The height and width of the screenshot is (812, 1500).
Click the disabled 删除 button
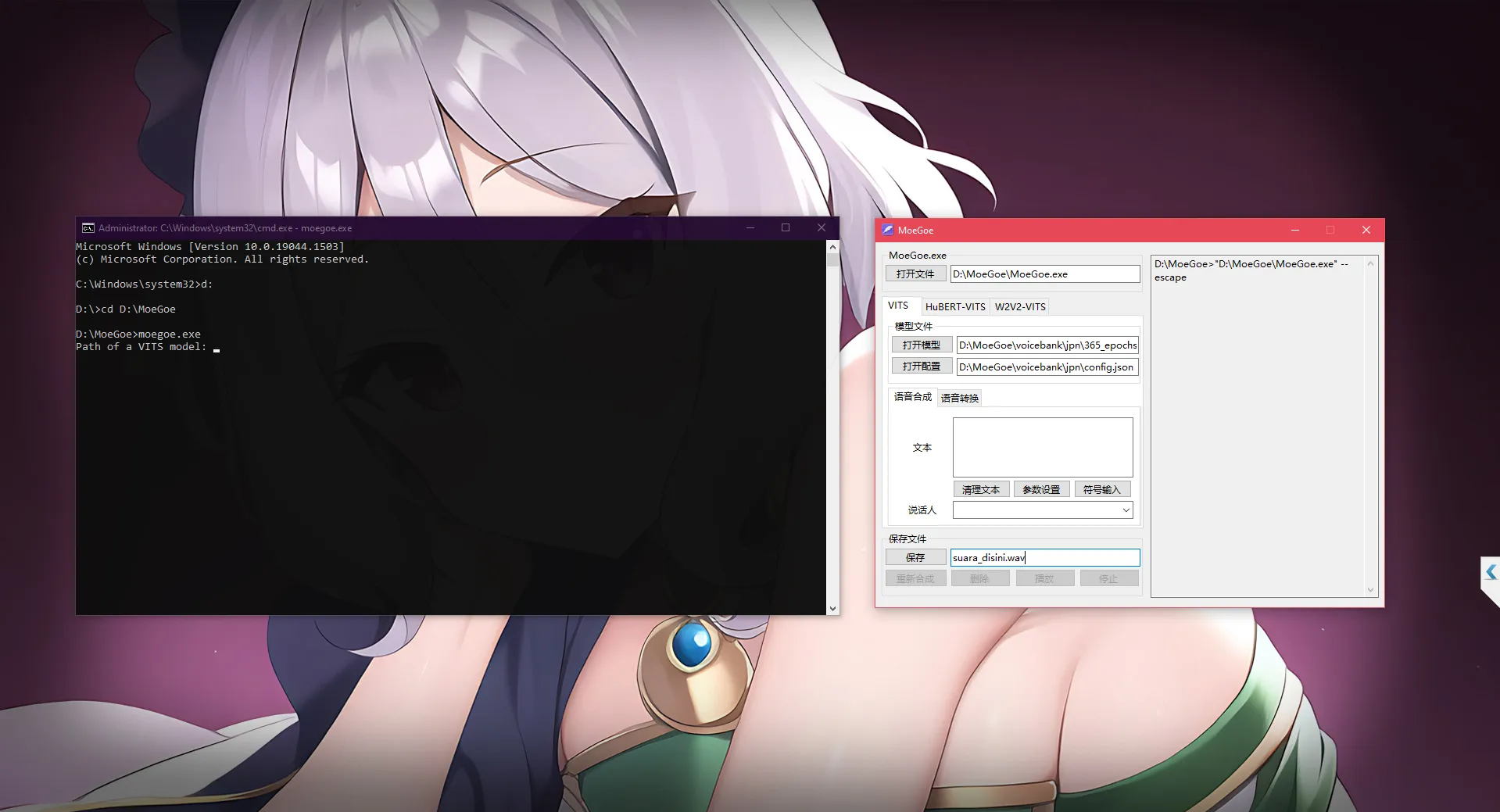(x=979, y=578)
